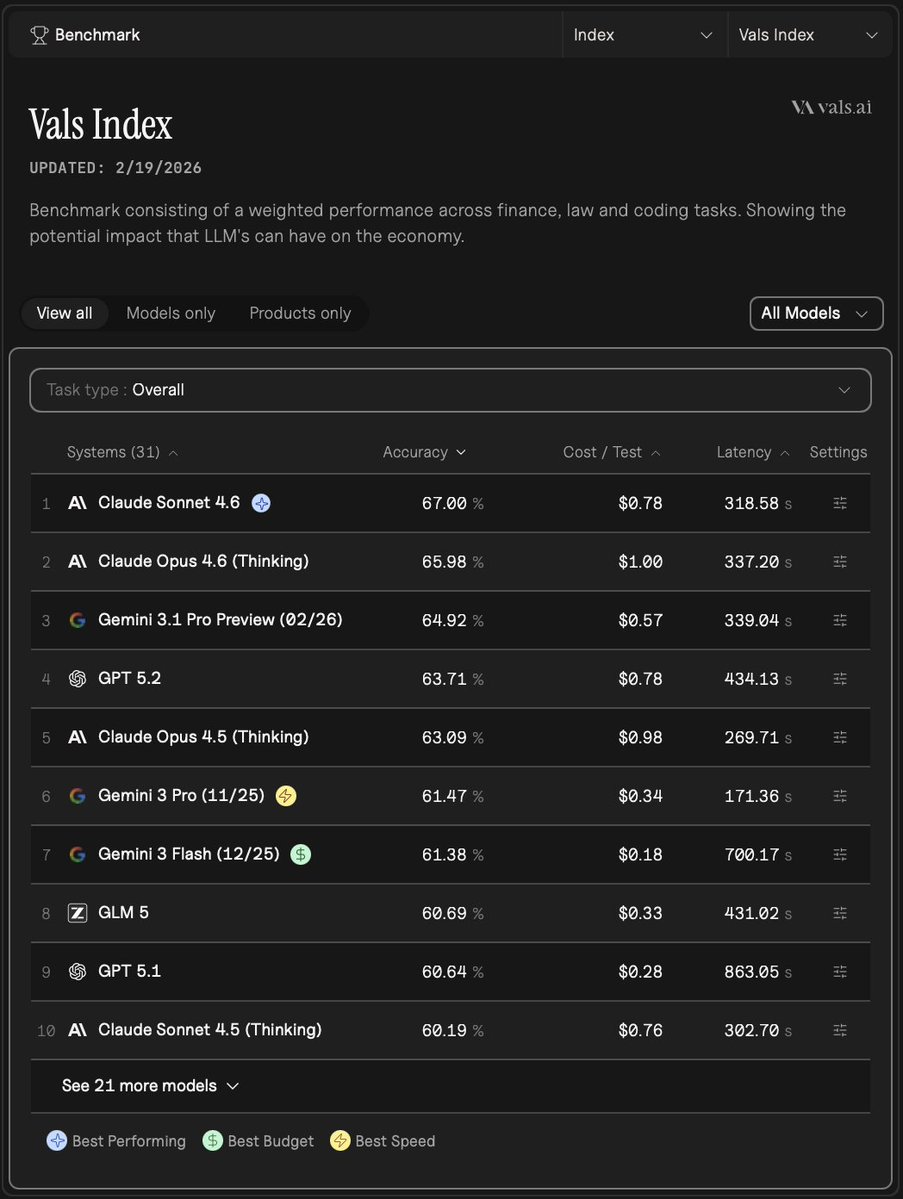Click Anthropic logo in Claude Sonnet 4.6 row
Viewport: 903px width, 1199px height.
tap(77, 503)
